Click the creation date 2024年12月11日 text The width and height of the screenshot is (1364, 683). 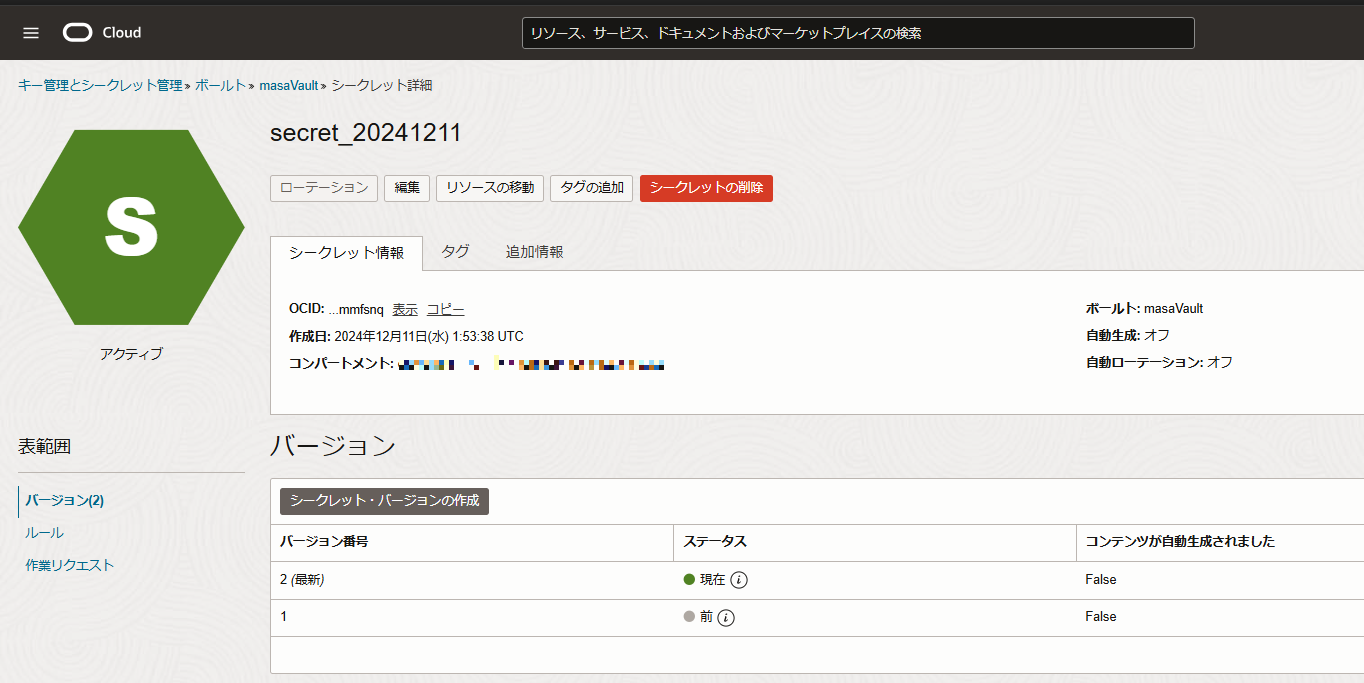(429, 337)
